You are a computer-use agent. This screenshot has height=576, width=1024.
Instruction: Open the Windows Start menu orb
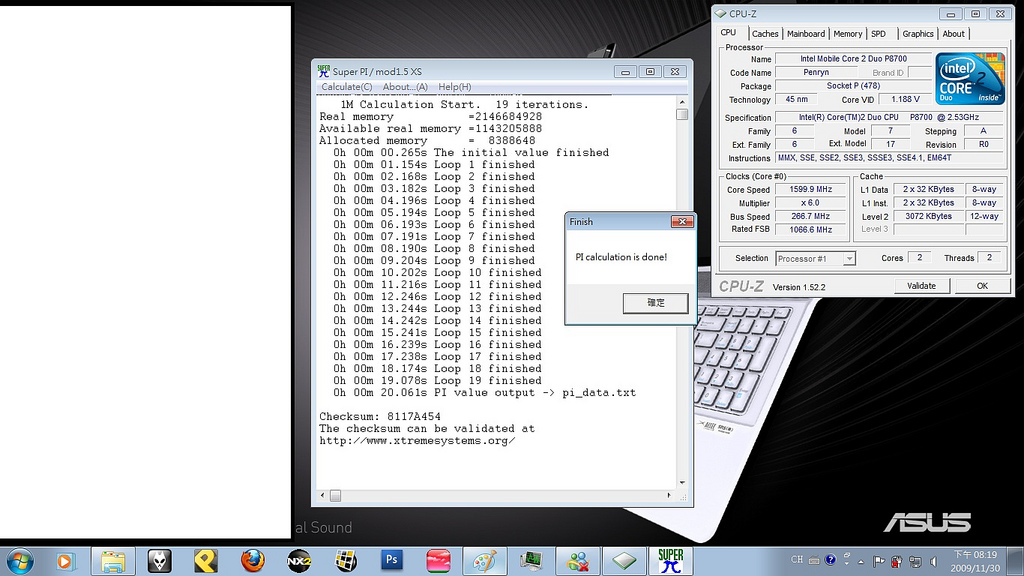coord(20,561)
